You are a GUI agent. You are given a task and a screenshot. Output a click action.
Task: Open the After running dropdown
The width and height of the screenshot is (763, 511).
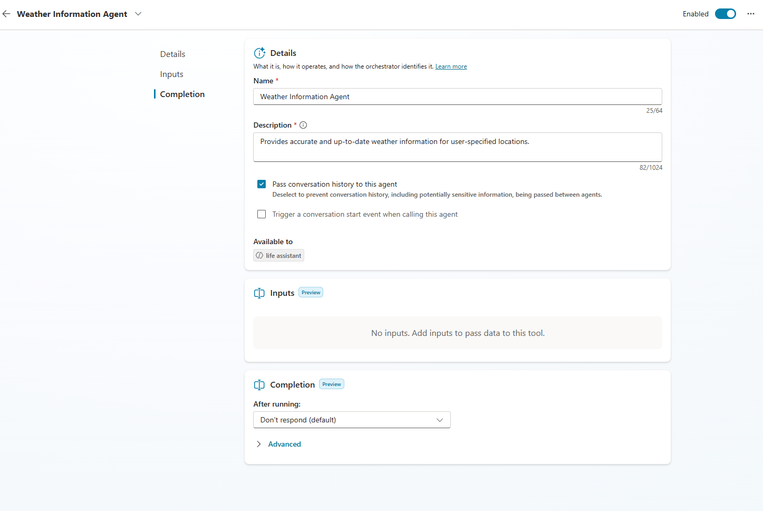click(x=352, y=420)
